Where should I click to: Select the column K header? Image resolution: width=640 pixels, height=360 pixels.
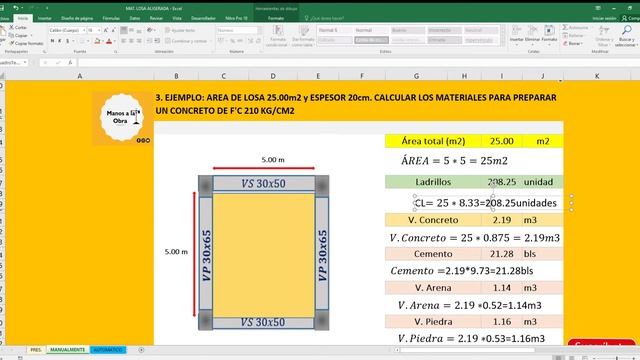coord(597,76)
